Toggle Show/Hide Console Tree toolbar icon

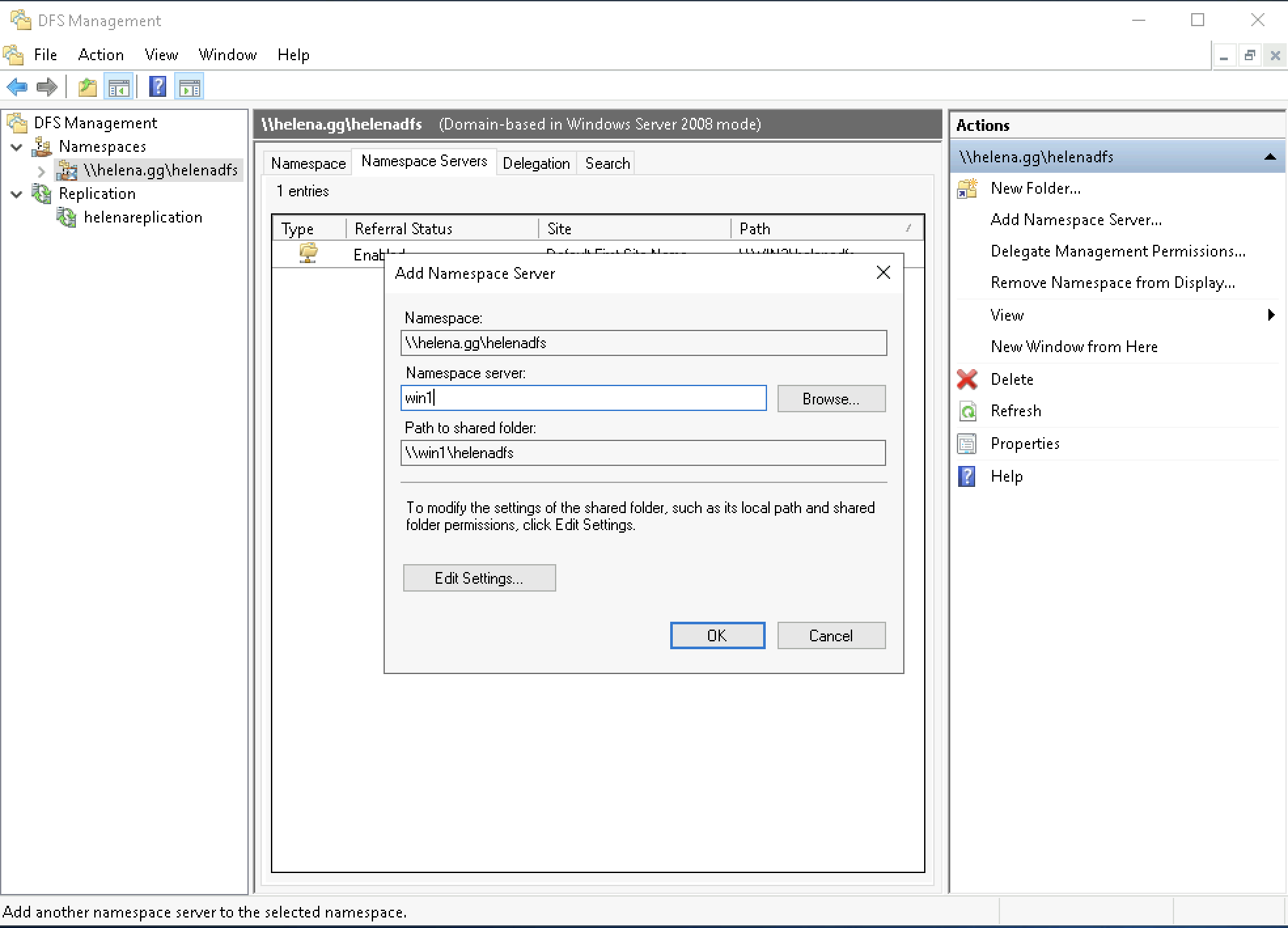click(118, 87)
